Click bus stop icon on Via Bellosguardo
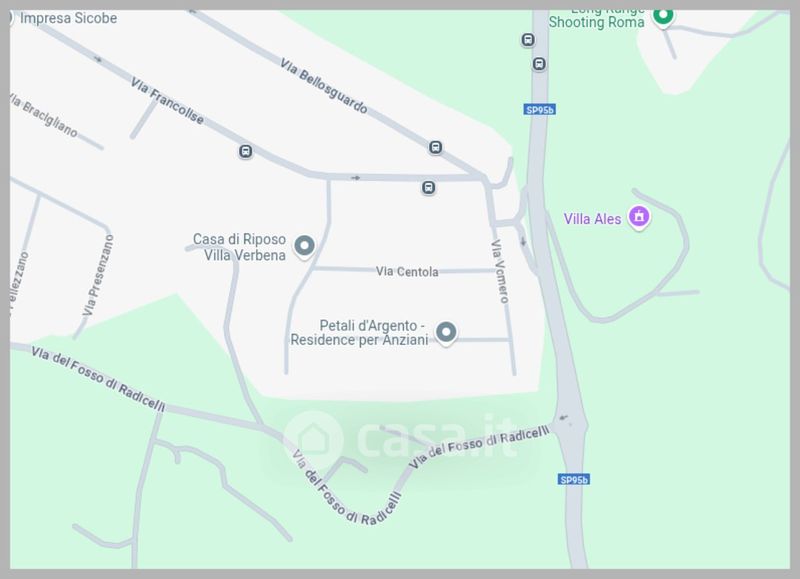800x579 pixels. pyautogui.click(x=435, y=147)
